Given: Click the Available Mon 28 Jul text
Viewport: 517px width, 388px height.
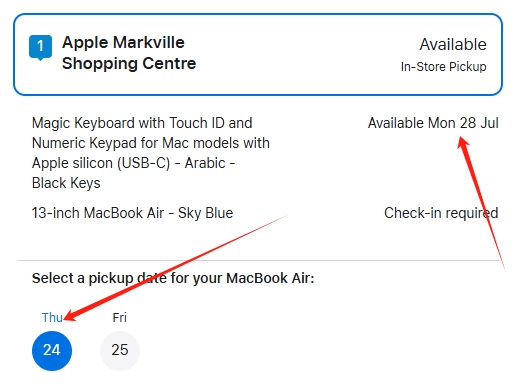Looking at the screenshot, I should coord(433,123).
